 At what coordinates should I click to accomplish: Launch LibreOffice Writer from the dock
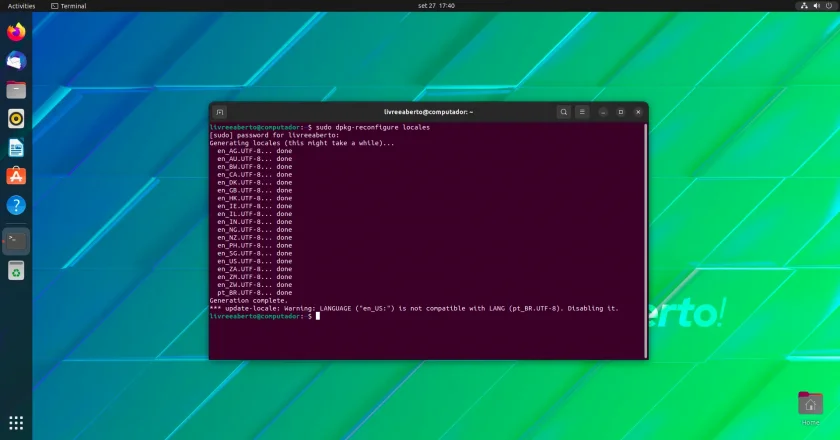pyautogui.click(x=16, y=147)
